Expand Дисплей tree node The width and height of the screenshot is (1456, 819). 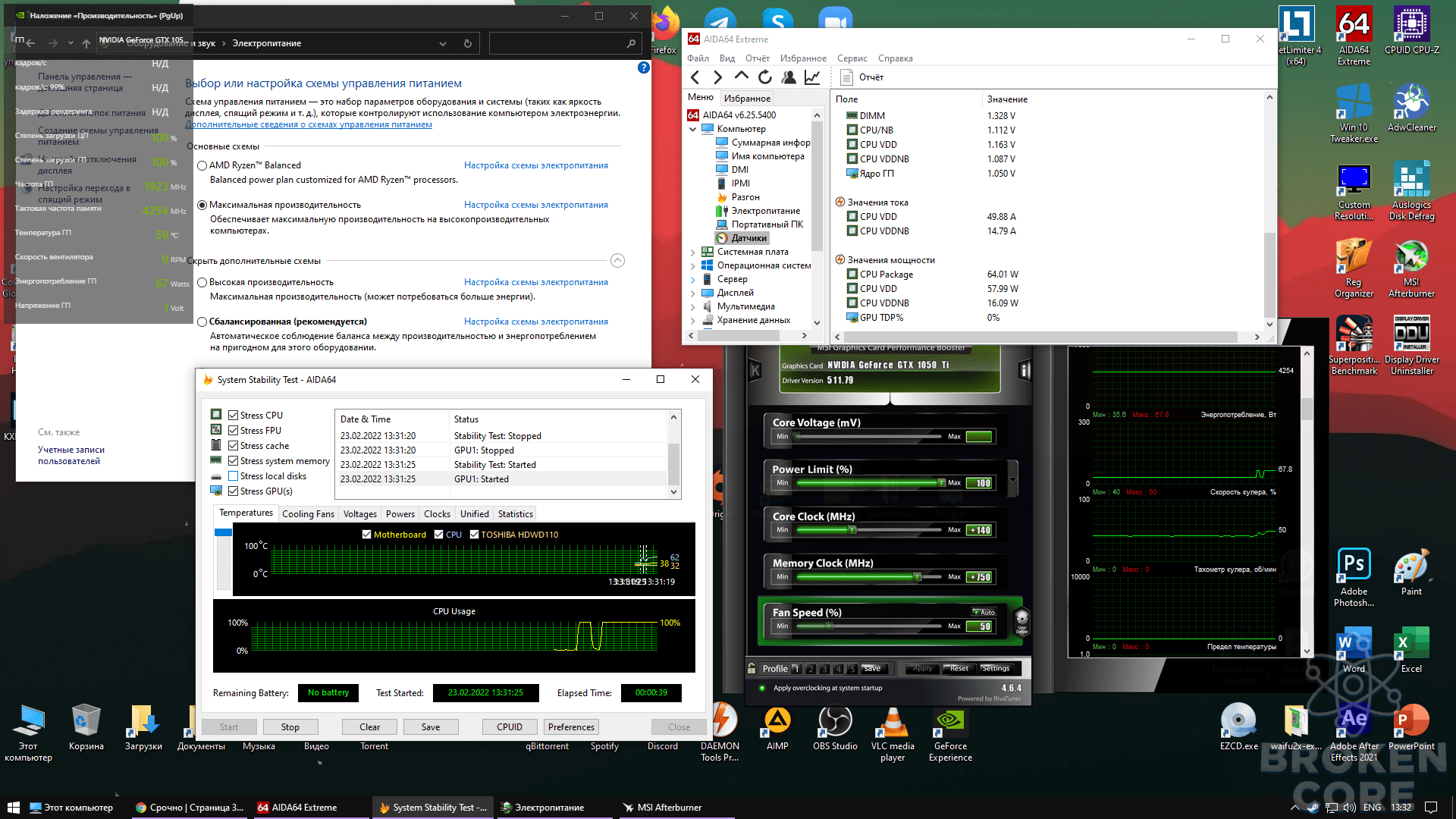tap(693, 293)
